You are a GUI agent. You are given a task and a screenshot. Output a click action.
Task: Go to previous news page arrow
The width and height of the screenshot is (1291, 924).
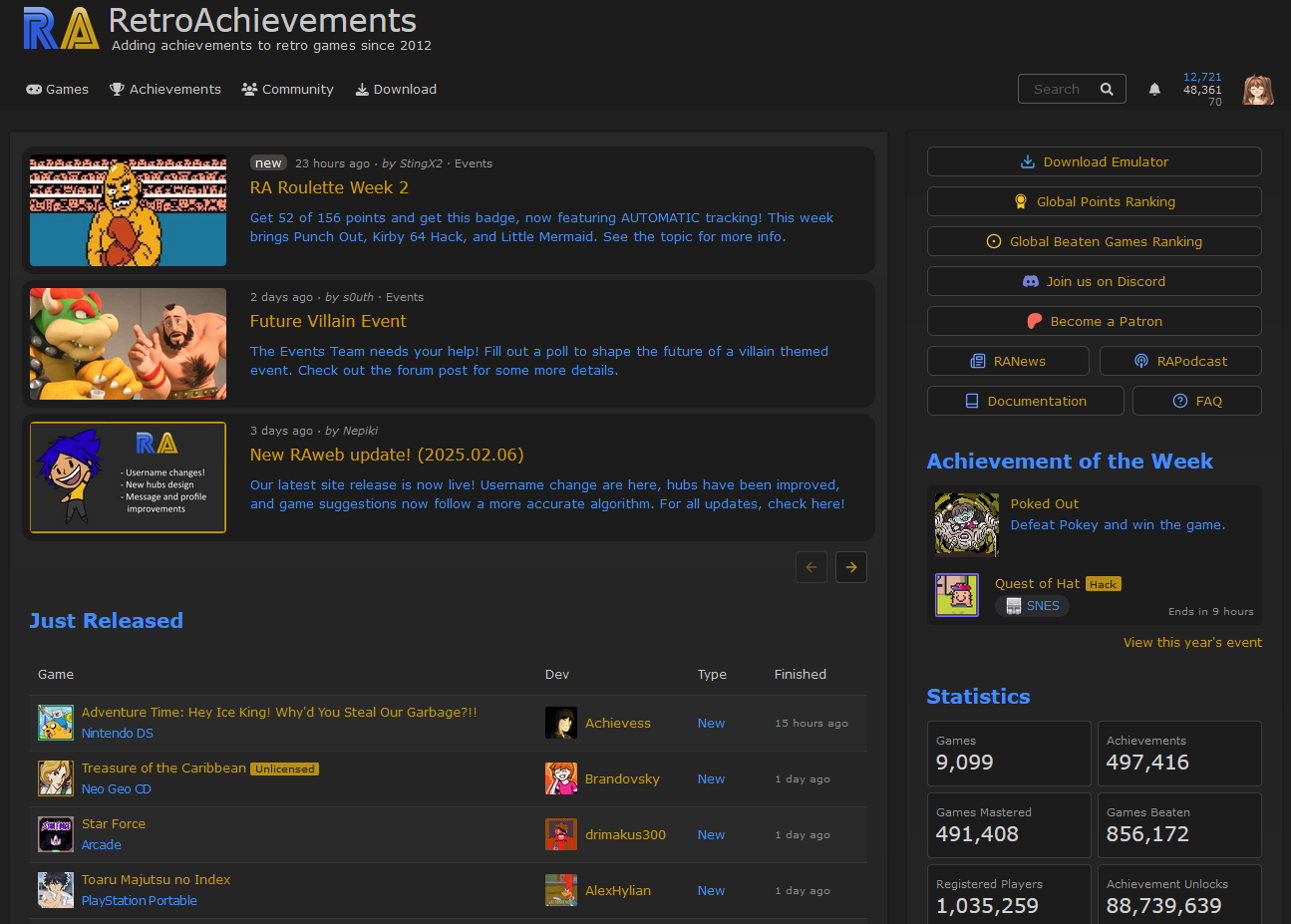coord(810,567)
